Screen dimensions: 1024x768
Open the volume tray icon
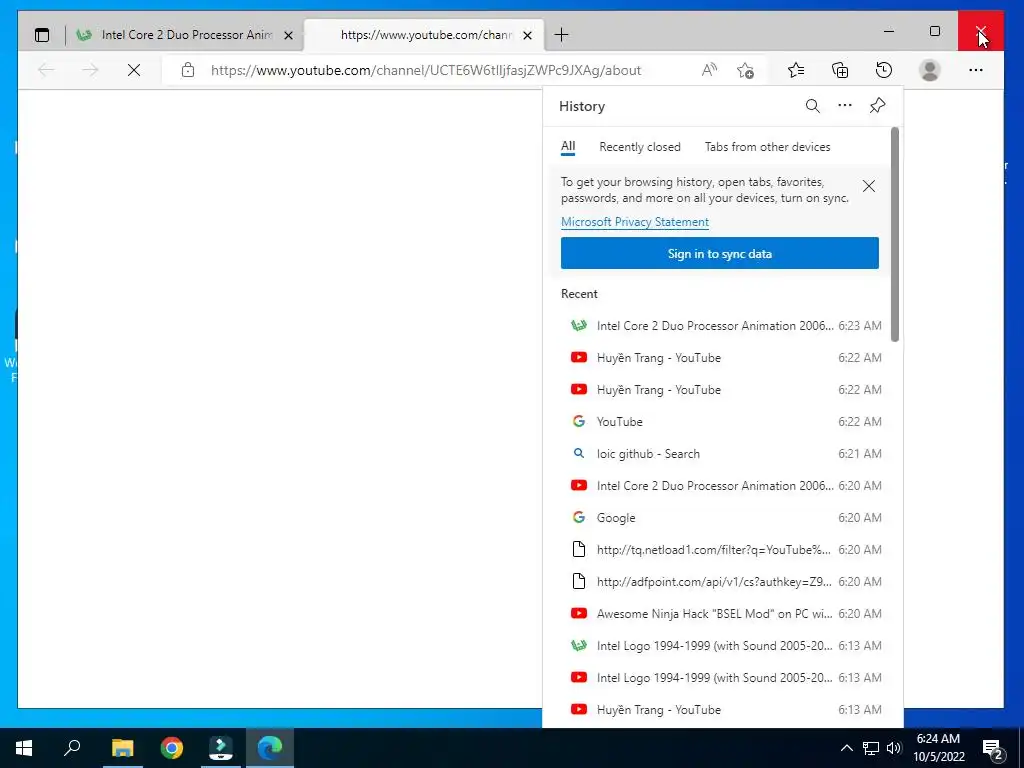[894, 748]
